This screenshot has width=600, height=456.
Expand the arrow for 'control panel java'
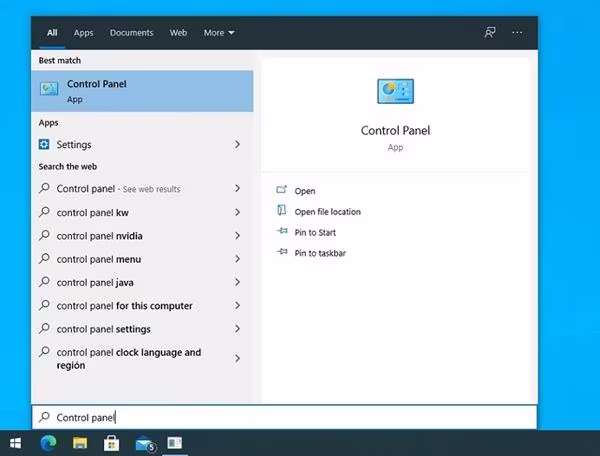pos(237,282)
